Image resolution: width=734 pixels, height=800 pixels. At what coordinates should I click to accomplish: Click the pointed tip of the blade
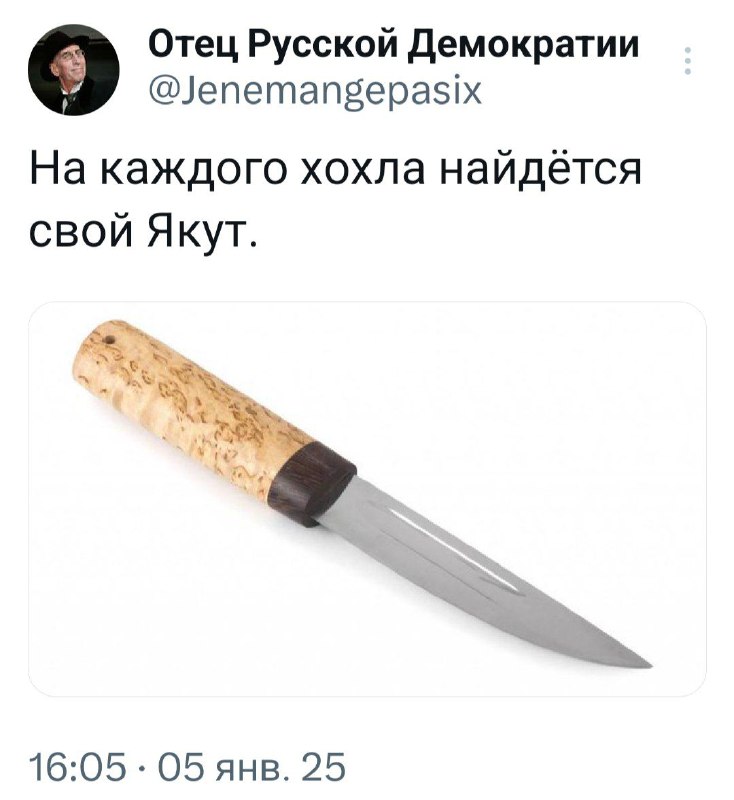coord(645,662)
